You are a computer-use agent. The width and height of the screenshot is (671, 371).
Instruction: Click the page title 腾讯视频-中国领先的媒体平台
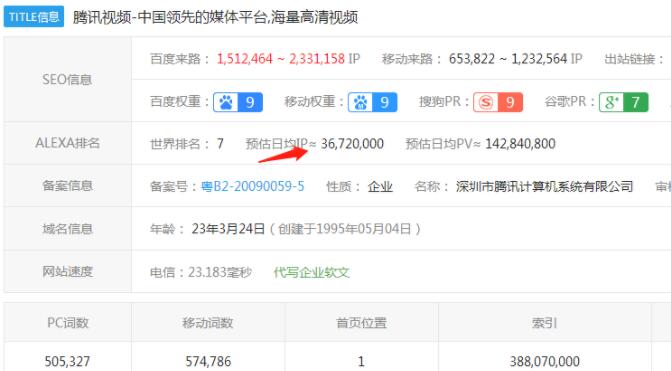169,17
